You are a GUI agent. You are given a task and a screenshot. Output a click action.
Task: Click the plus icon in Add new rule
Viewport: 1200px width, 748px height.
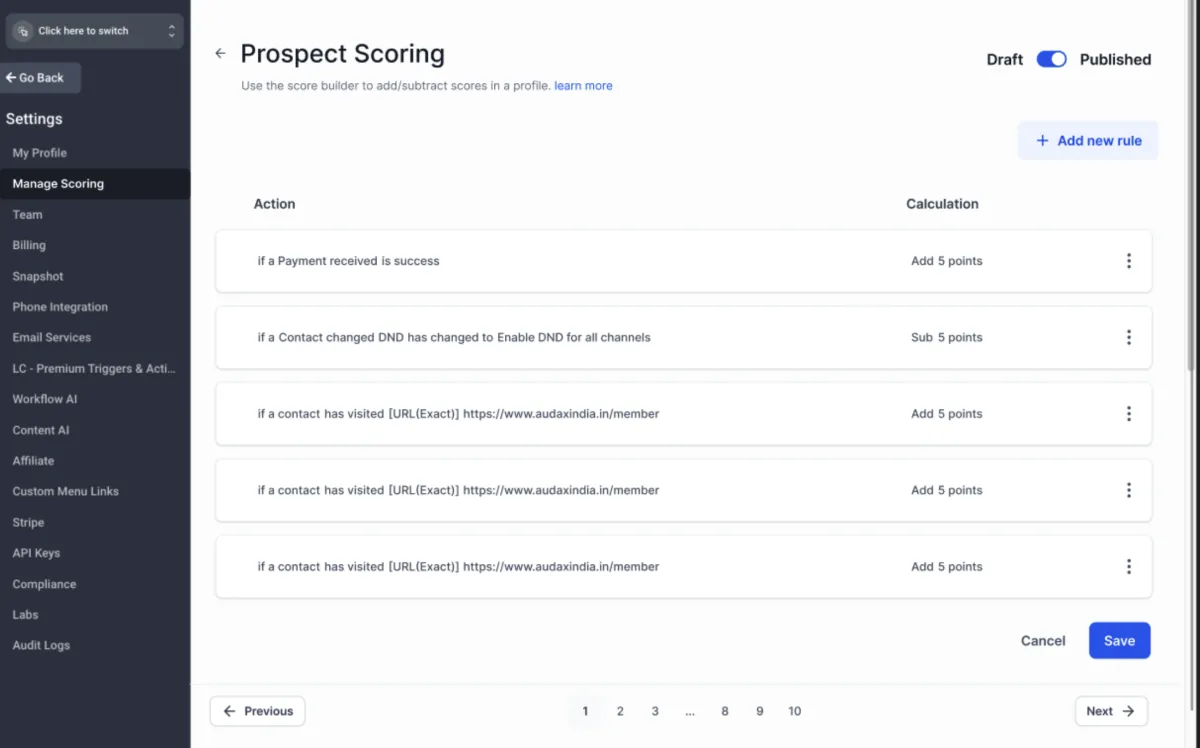point(1042,141)
